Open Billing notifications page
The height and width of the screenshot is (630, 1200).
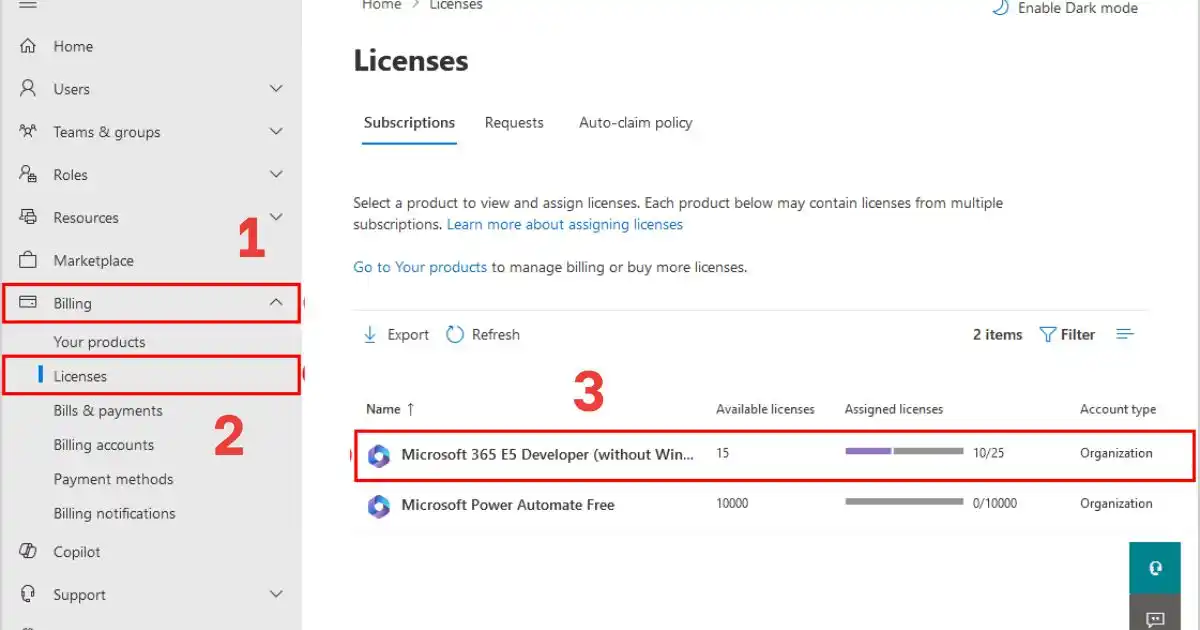point(114,513)
